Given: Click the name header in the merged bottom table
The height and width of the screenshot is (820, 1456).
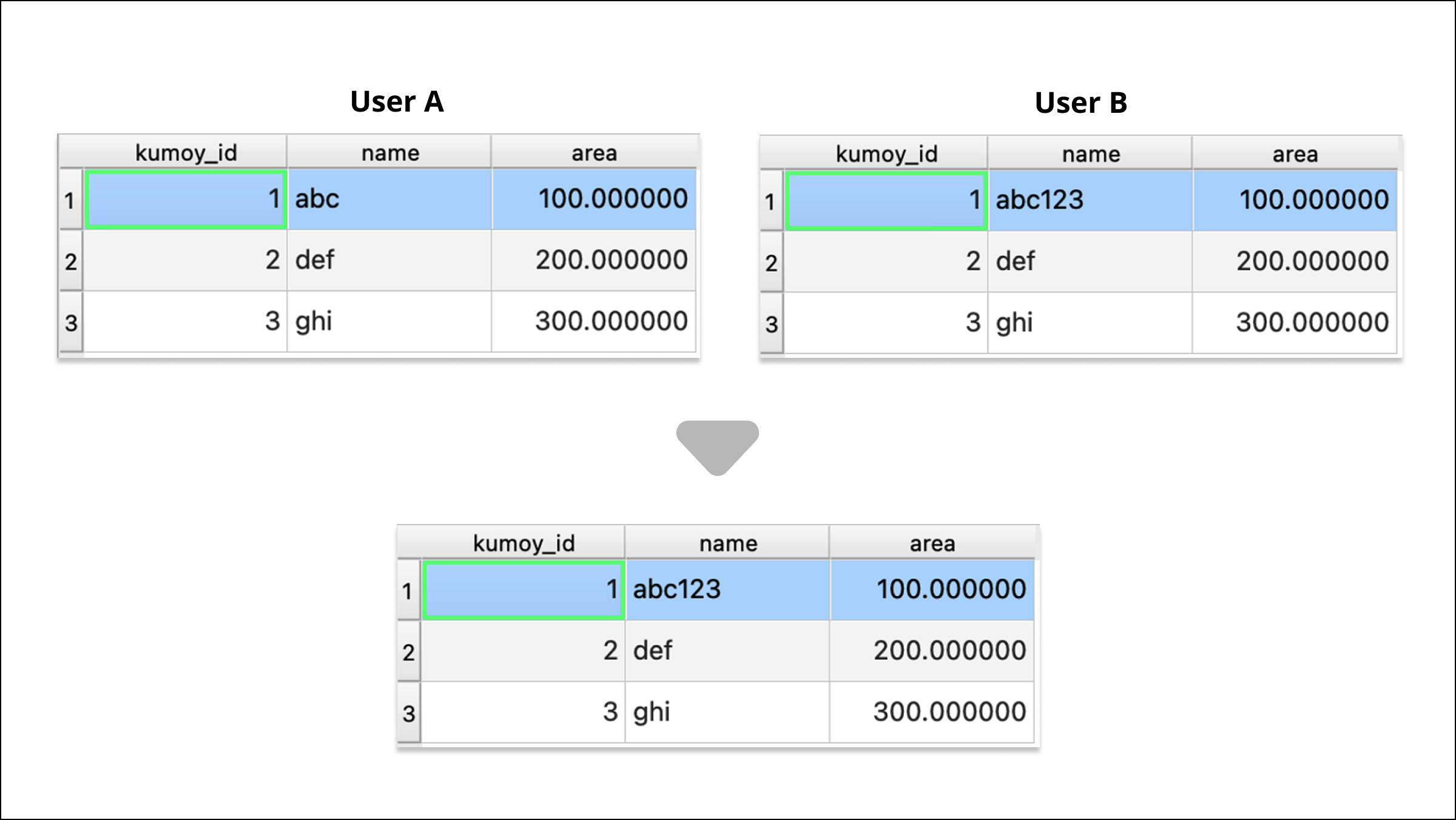Looking at the screenshot, I should pos(727,543).
